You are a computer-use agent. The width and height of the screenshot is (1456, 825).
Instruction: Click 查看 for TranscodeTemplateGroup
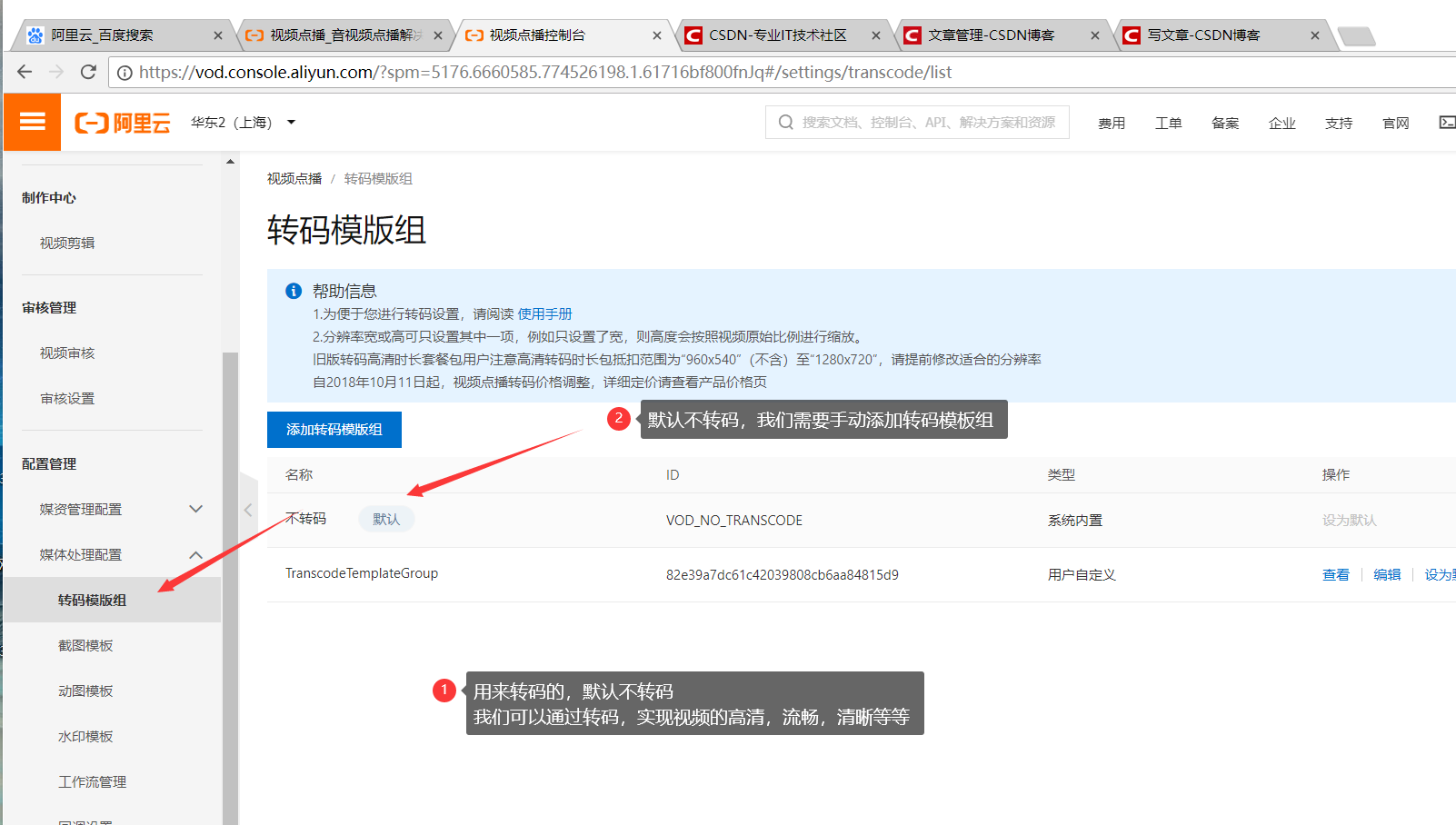point(1335,573)
